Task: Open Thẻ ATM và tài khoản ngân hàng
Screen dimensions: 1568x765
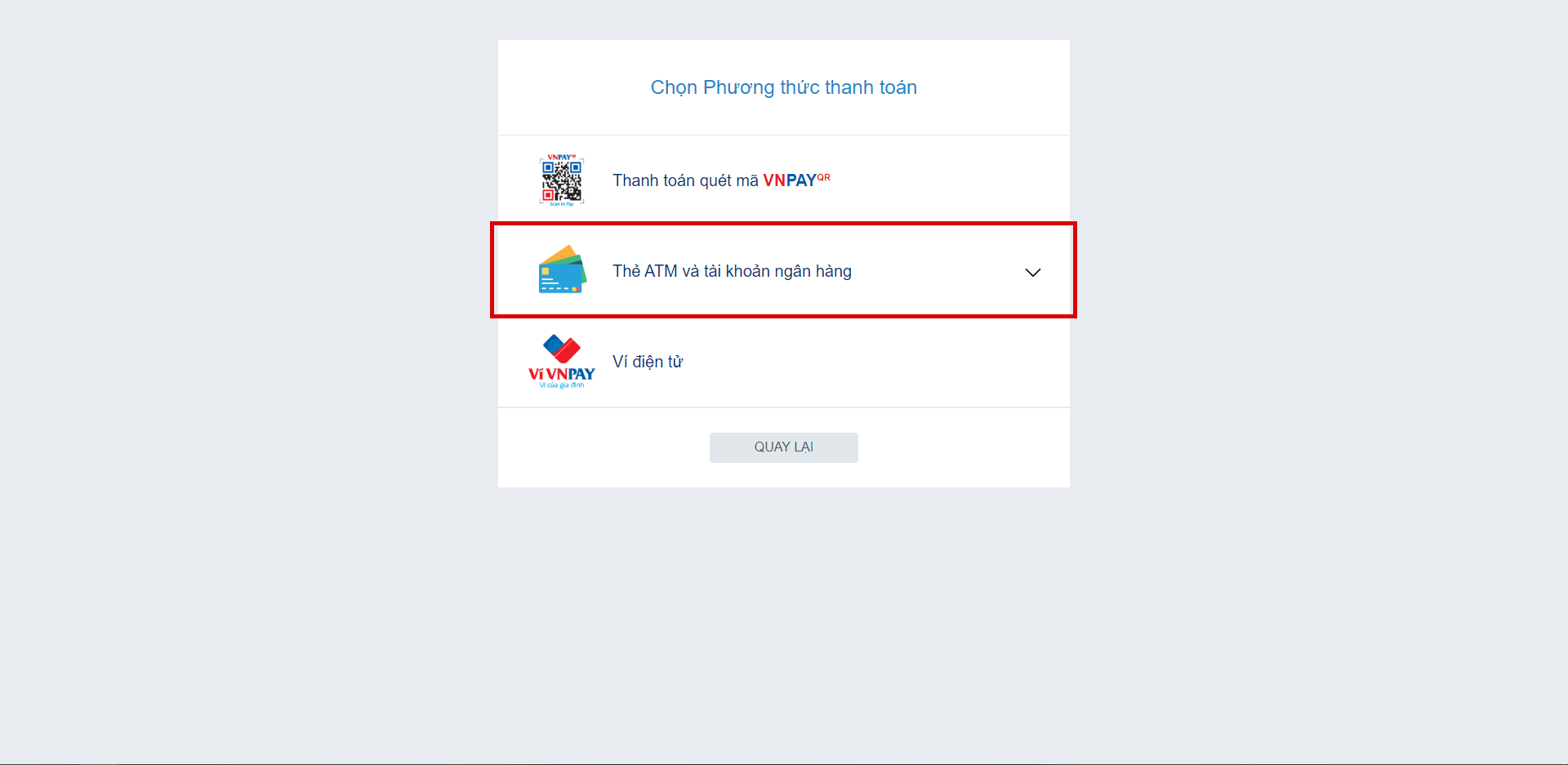Action: [784, 270]
